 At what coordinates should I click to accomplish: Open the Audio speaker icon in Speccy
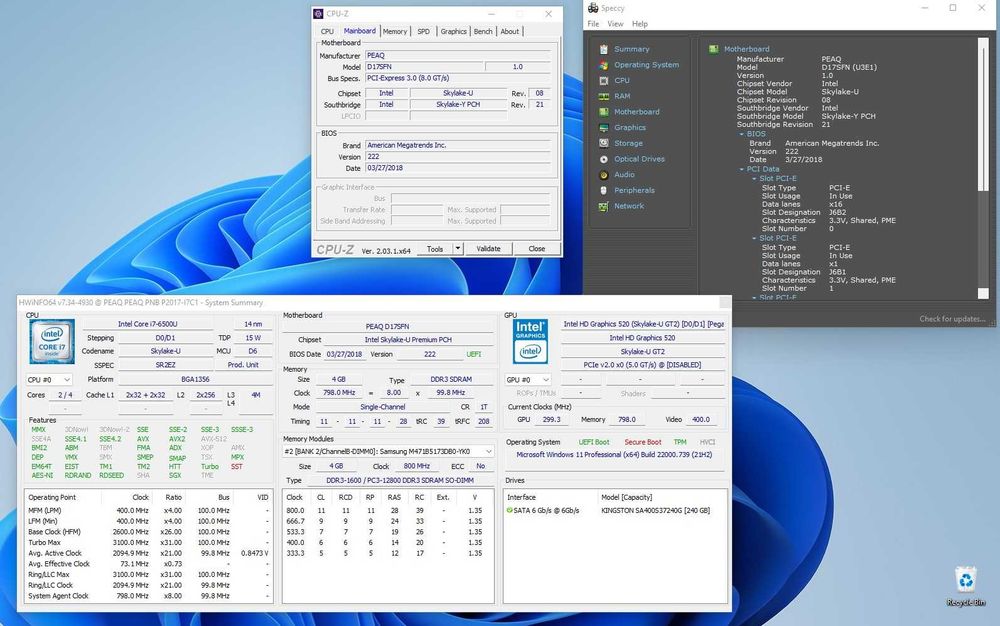click(603, 175)
